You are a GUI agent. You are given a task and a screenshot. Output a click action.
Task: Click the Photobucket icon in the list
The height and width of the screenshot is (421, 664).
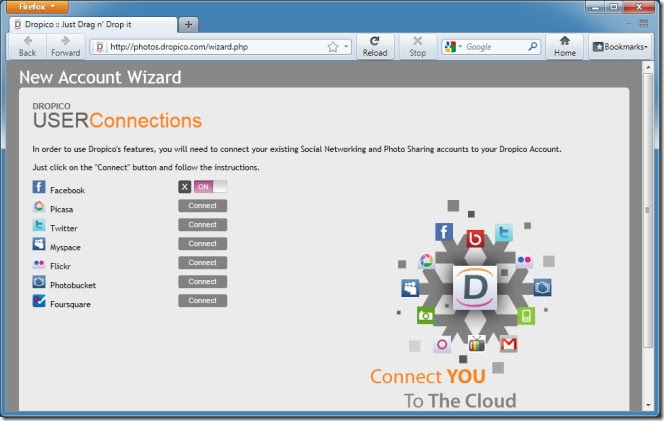pos(39,282)
